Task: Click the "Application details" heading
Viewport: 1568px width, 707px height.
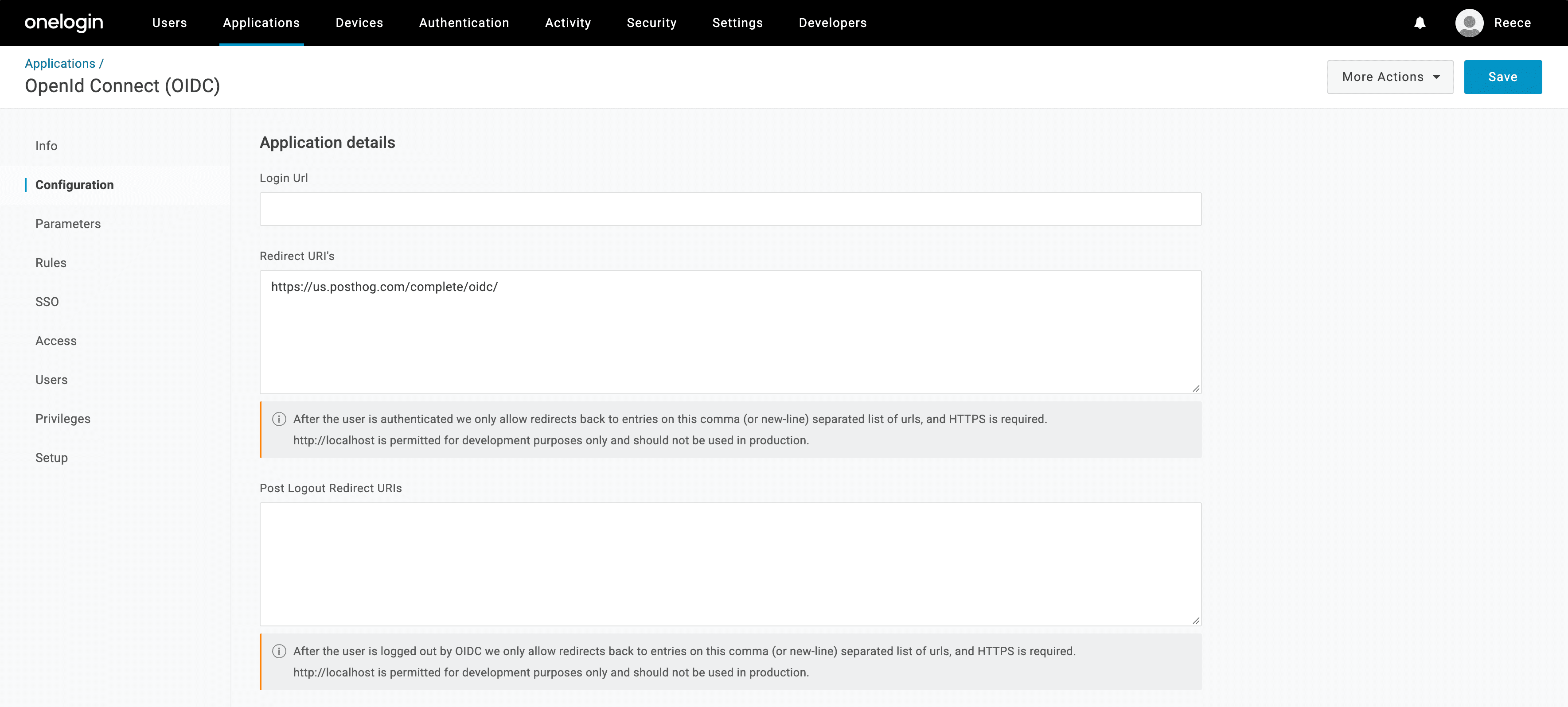Action: 328,142
